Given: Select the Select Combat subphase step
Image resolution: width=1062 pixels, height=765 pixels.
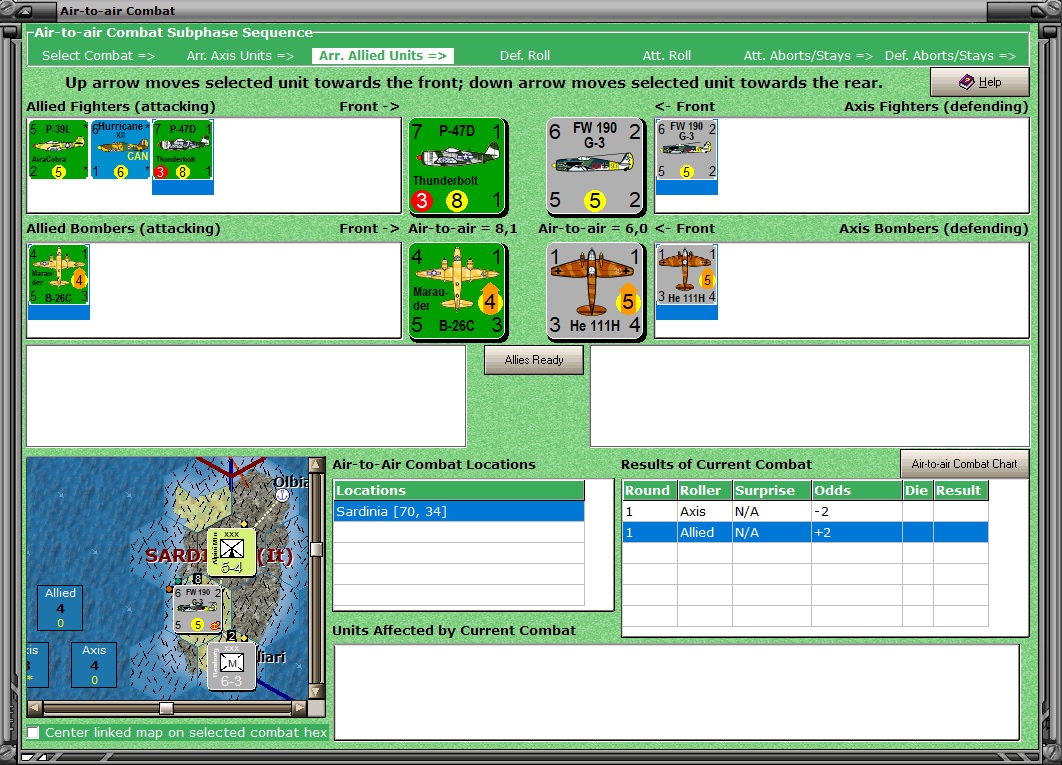Looking at the screenshot, I should pos(98,56).
